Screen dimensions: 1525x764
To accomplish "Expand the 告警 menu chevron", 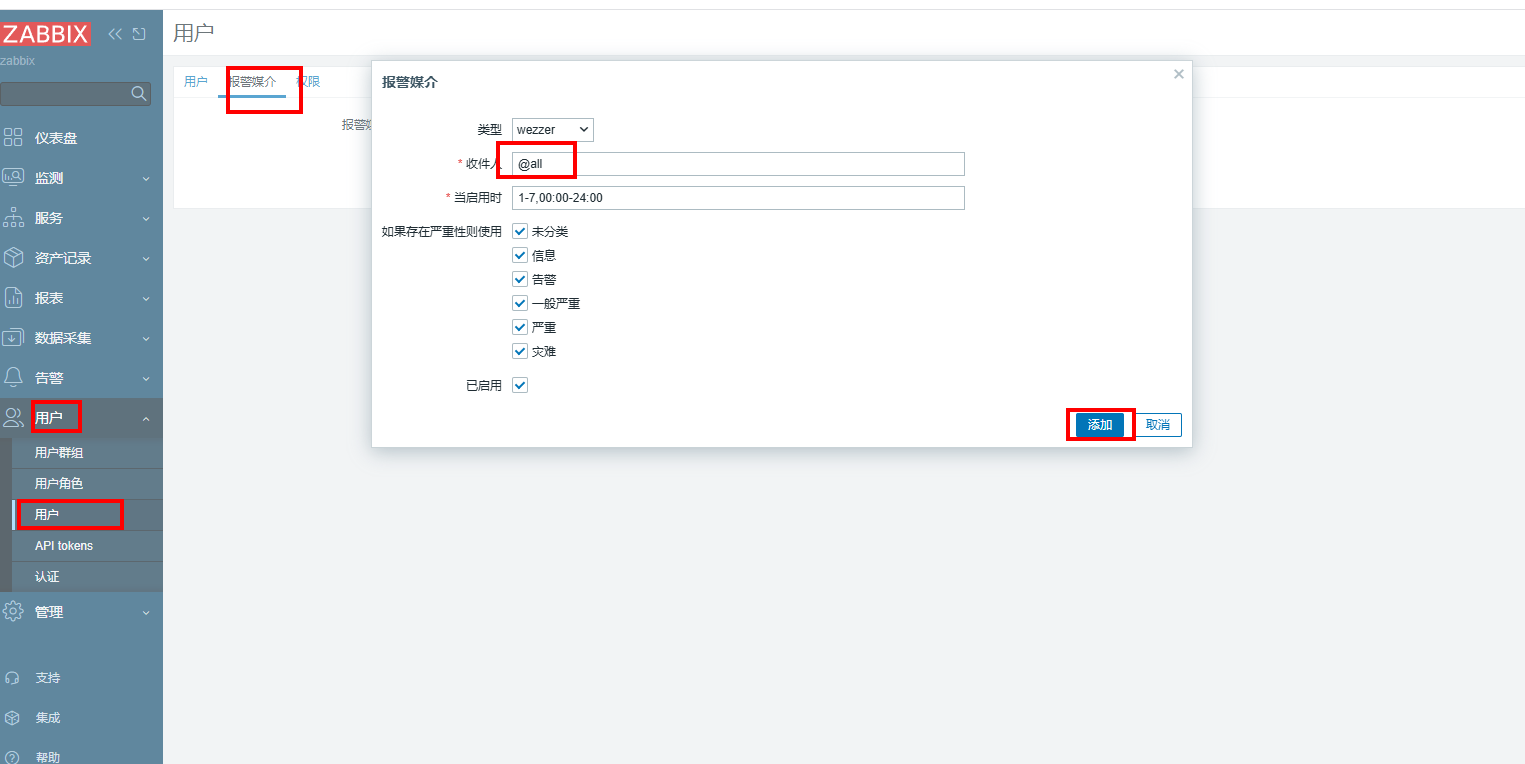I will tap(146, 379).
